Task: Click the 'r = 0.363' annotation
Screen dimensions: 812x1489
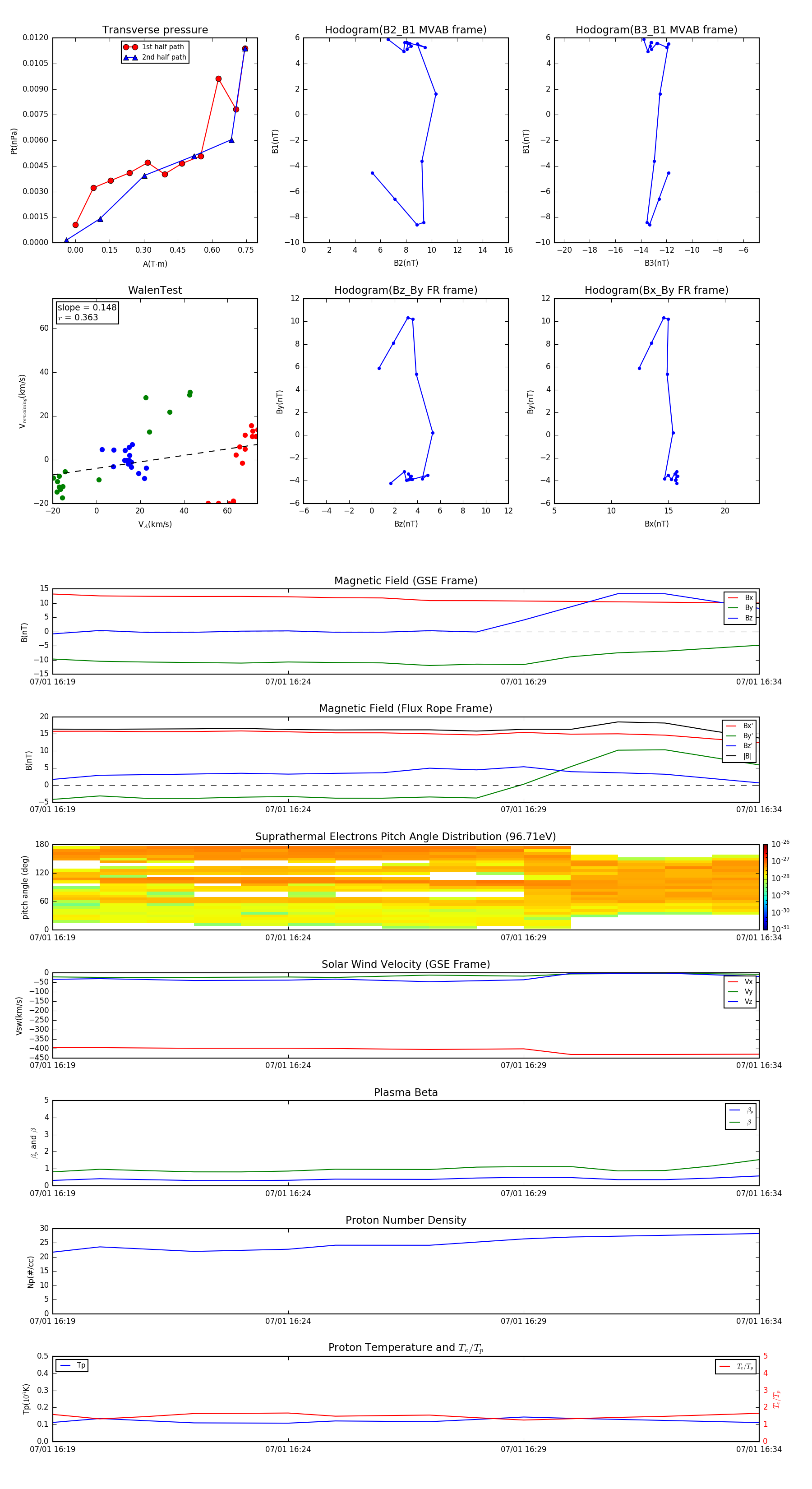Action: point(78,317)
